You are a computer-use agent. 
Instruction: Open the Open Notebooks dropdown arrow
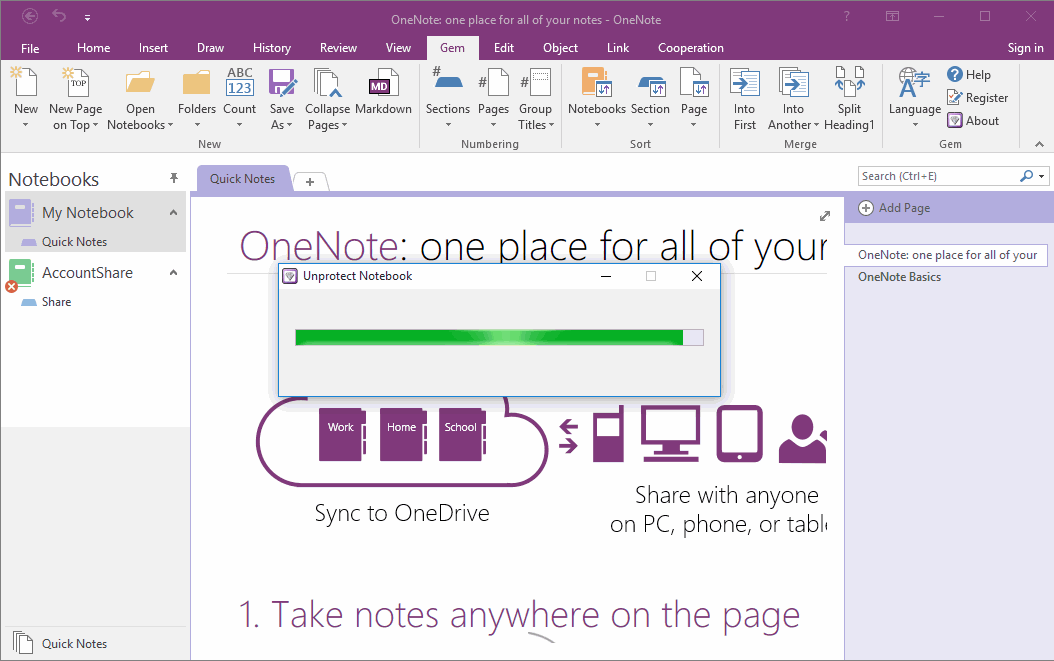point(171,125)
